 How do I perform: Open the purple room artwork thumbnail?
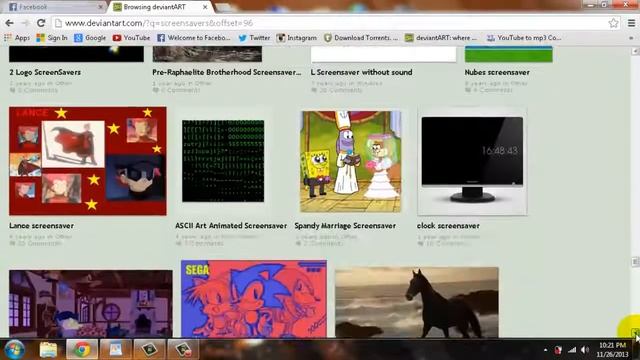coord(91,304)
